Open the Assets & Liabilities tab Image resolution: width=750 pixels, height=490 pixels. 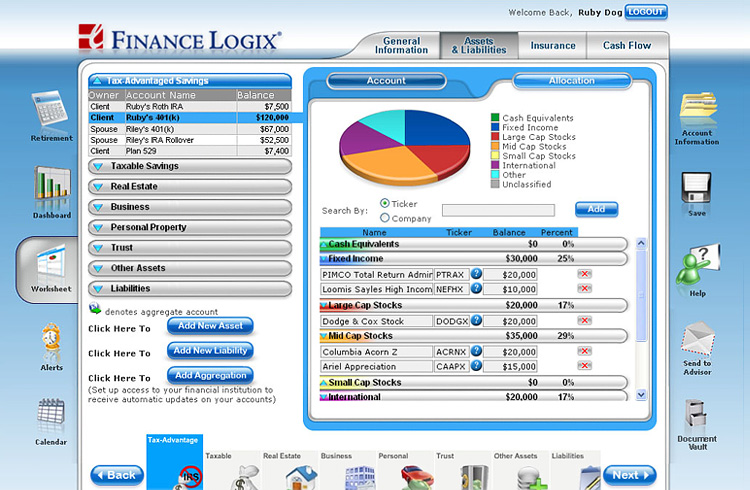tap(479, 45)
